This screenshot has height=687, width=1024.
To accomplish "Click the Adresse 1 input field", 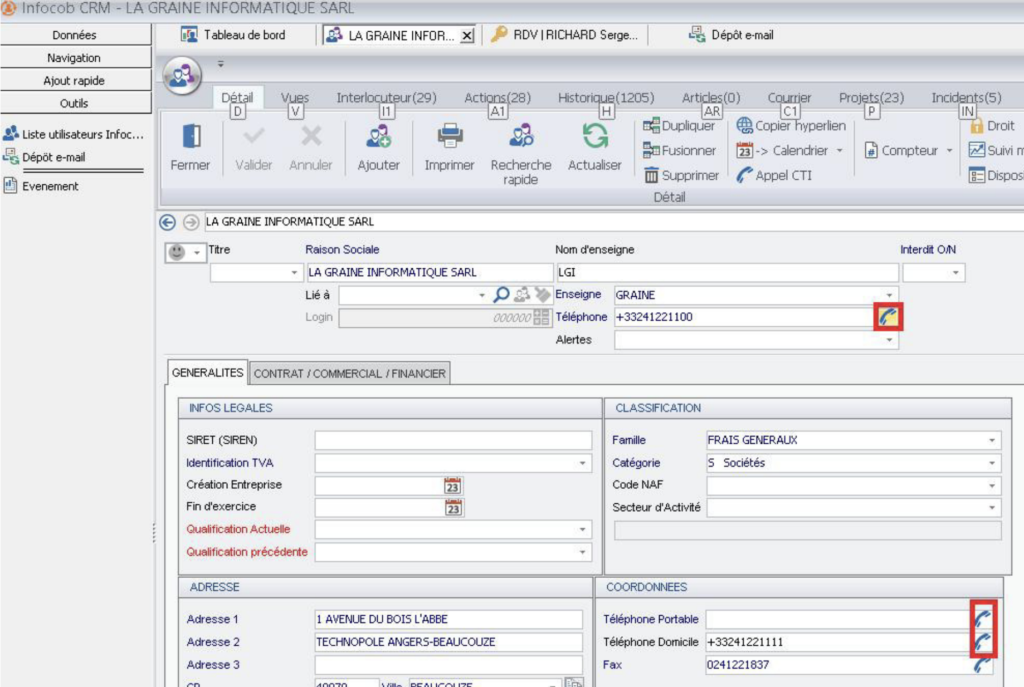I will click(448, 620).
